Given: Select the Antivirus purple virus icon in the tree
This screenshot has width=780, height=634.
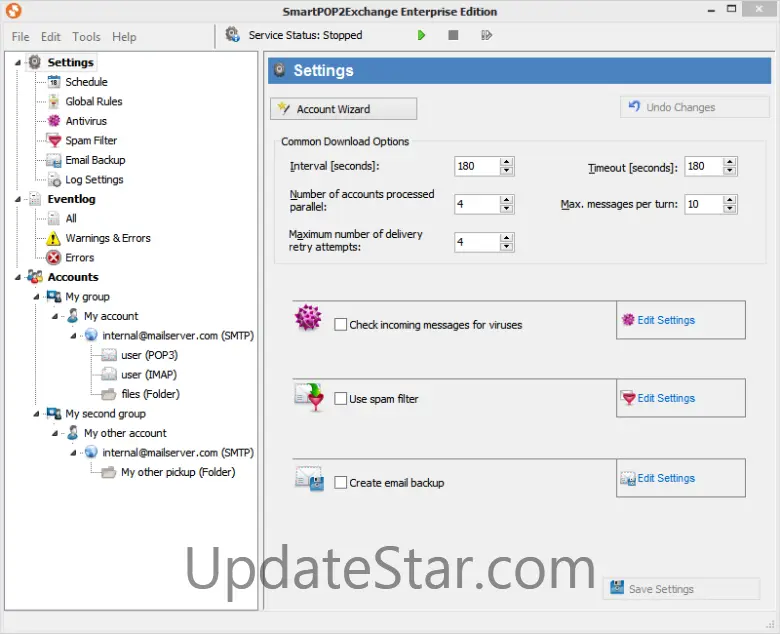Looking at the screenshot, I should (54, 121).
